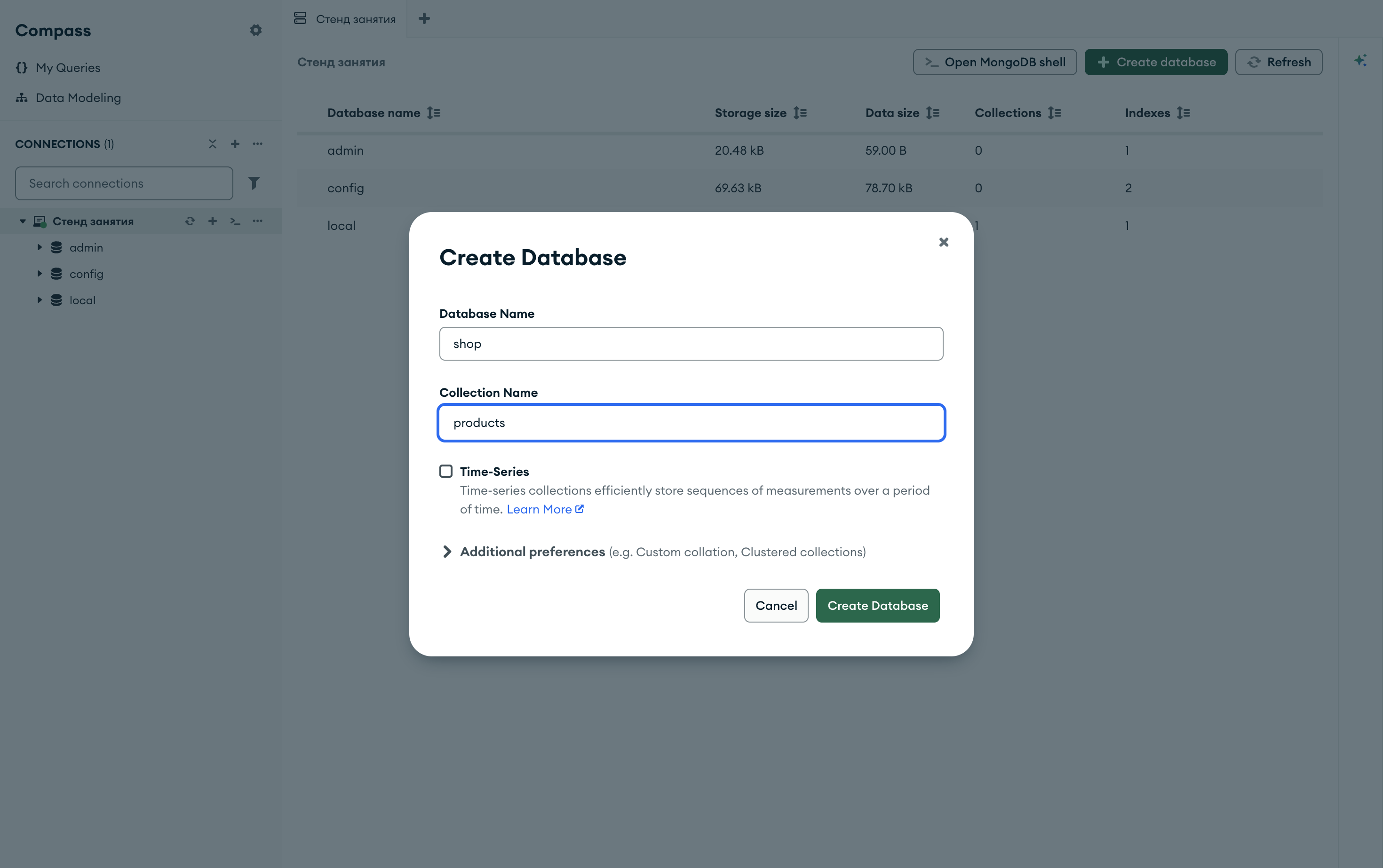Open shell icon on Стенд занятия row
This screenshot has width=1383, height=868.
point(235,221)
